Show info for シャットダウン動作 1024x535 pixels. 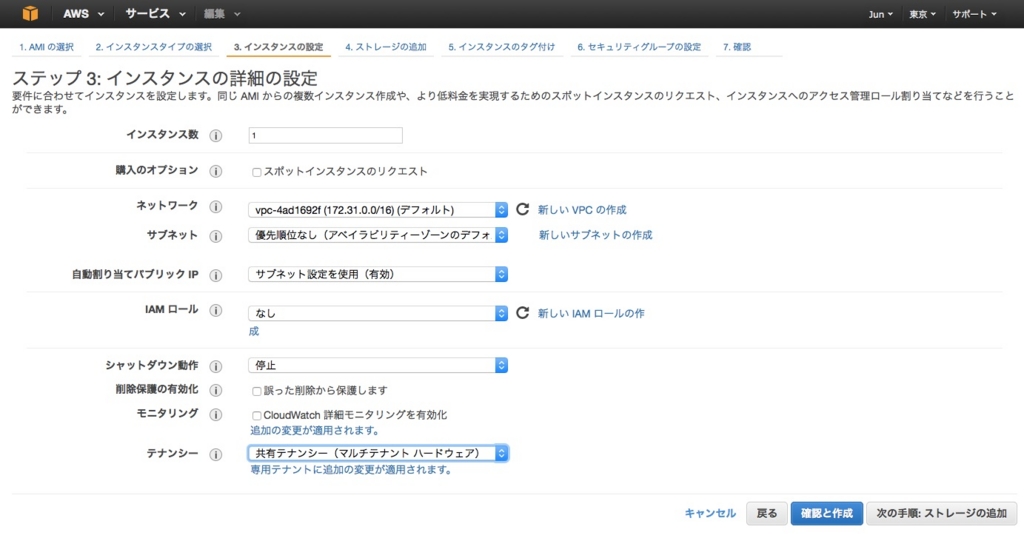click(216, 366)
